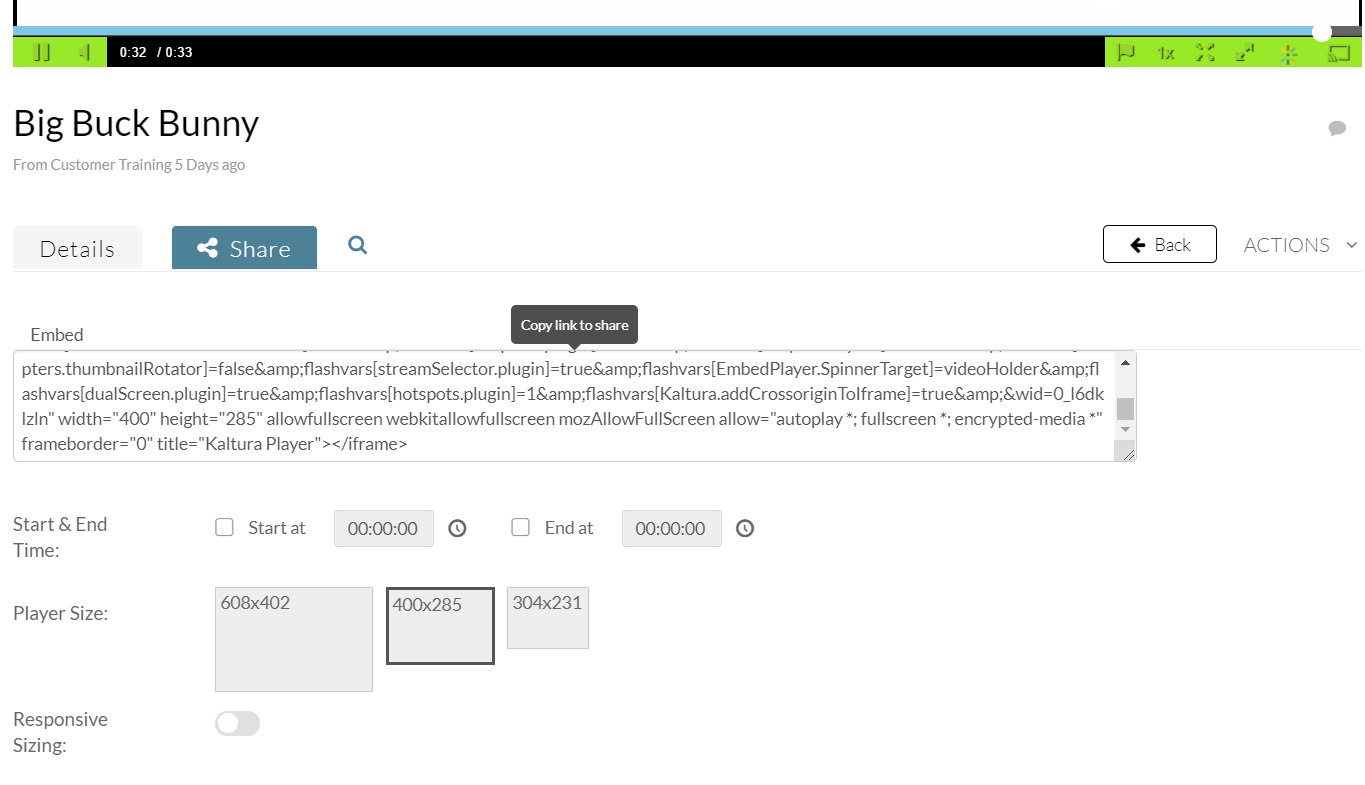Mute the player volume

tap(86, 53)
